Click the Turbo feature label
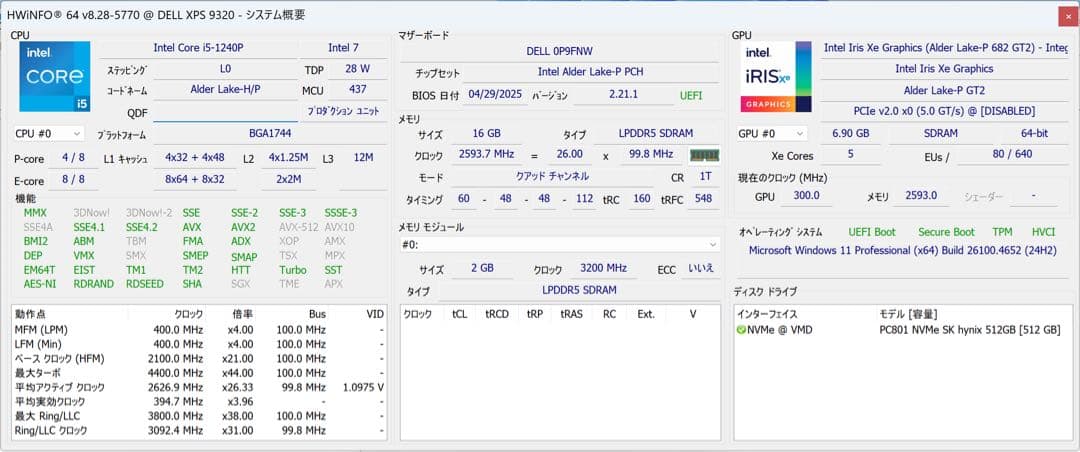The width and height of the screenshot is (1080, 452). click(x=292, y=270)
